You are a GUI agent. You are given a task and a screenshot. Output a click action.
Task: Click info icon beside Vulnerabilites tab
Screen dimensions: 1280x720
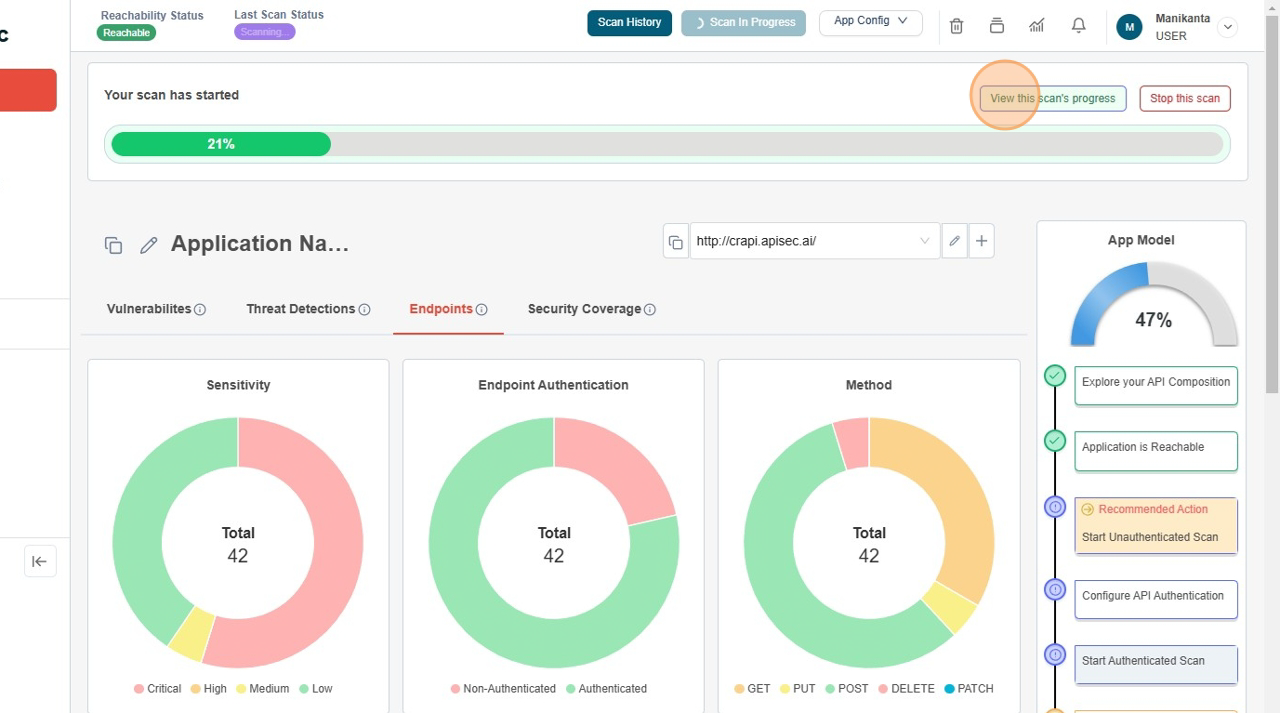[200, 310]
